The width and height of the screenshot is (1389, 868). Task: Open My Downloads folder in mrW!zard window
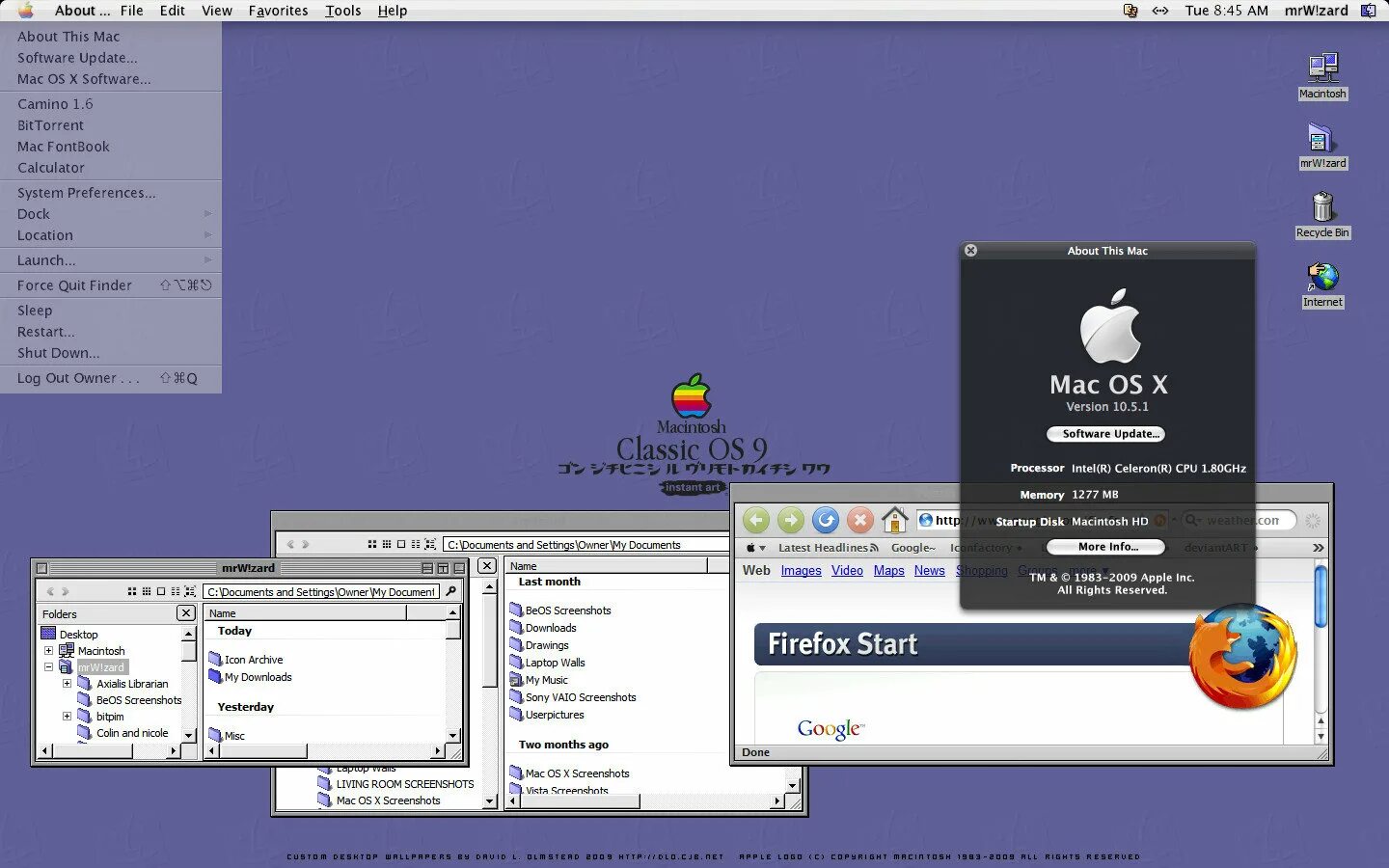click(250, 677)
